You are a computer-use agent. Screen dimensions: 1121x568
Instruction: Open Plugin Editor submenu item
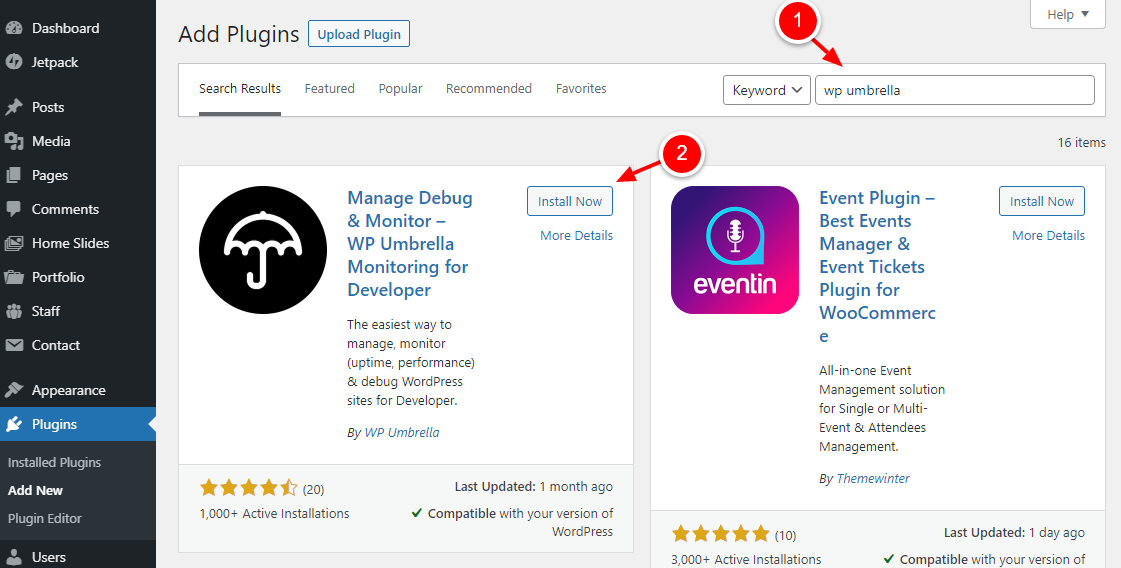coord(44,519)
